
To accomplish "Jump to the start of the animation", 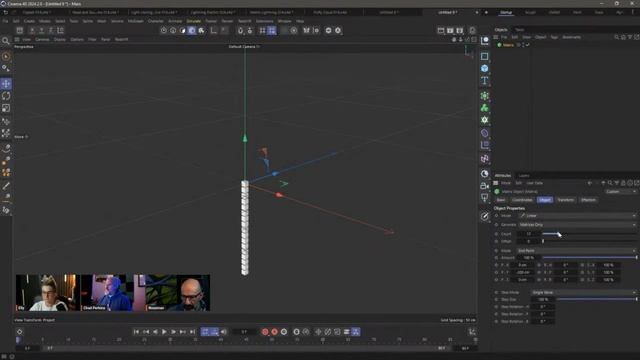I will pyautogui.click(x=136, y=332).
